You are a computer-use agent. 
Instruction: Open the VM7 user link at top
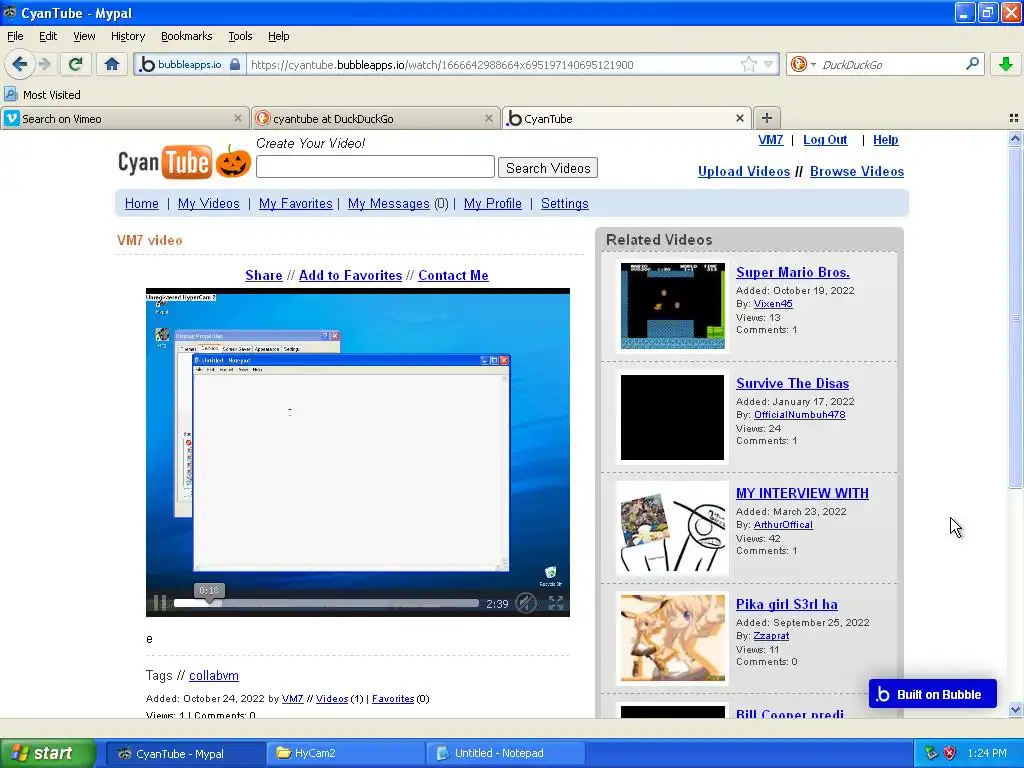coord(771,140)
